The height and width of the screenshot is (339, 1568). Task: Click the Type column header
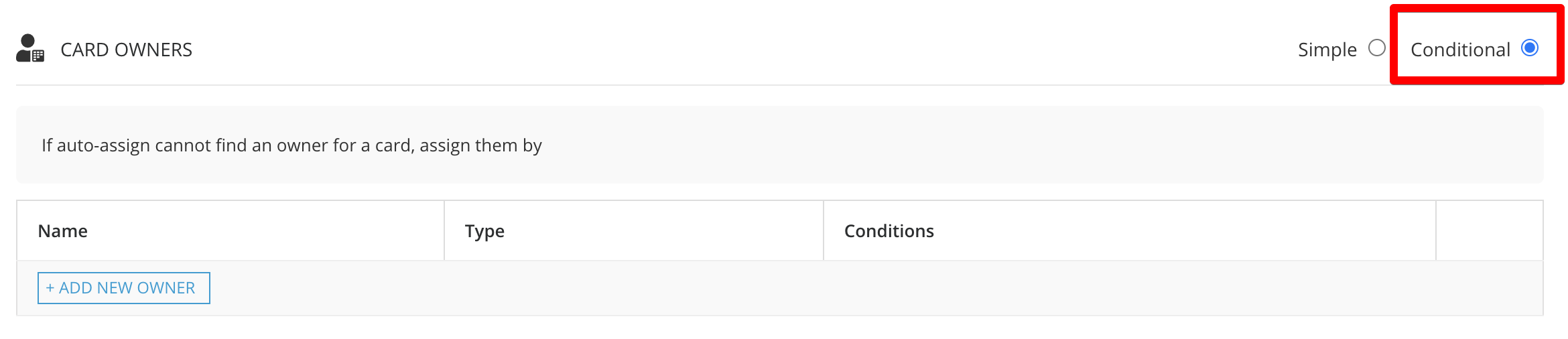coord(484,231)
